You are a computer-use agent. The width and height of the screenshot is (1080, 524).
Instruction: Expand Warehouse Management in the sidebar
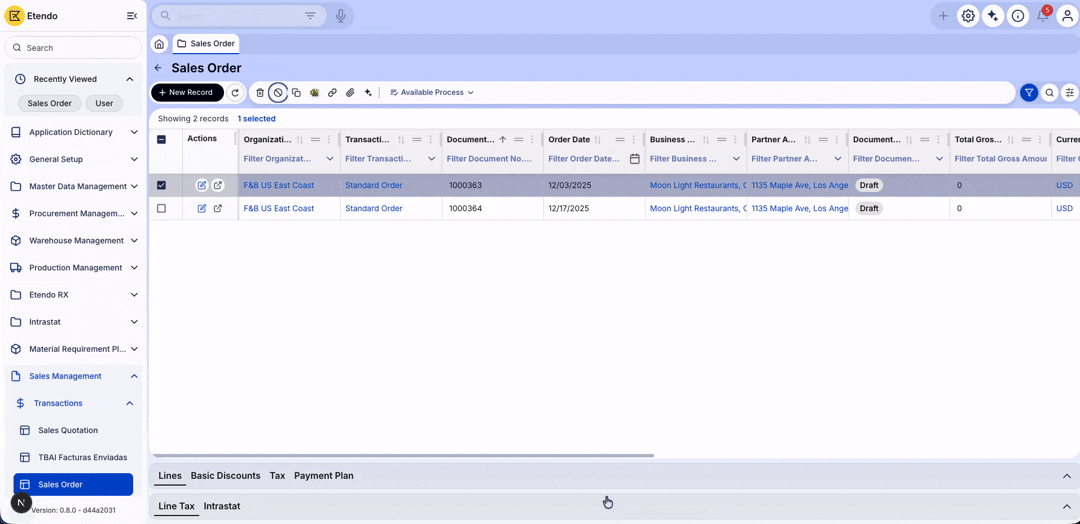pyautogui.click(x=75, y=240)
